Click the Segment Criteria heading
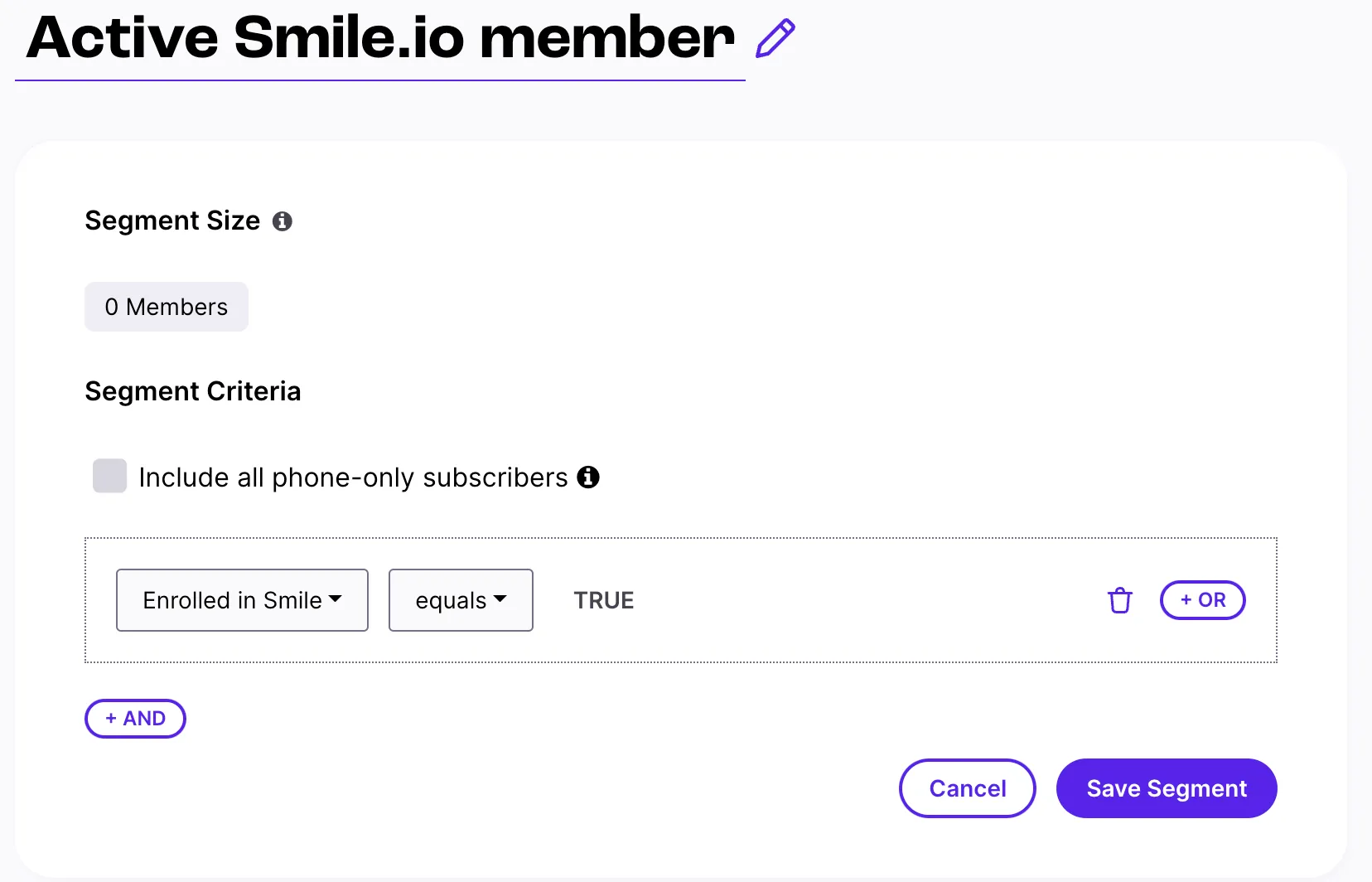The width and height of the screenshot is (1372, 882). [192, 391]
